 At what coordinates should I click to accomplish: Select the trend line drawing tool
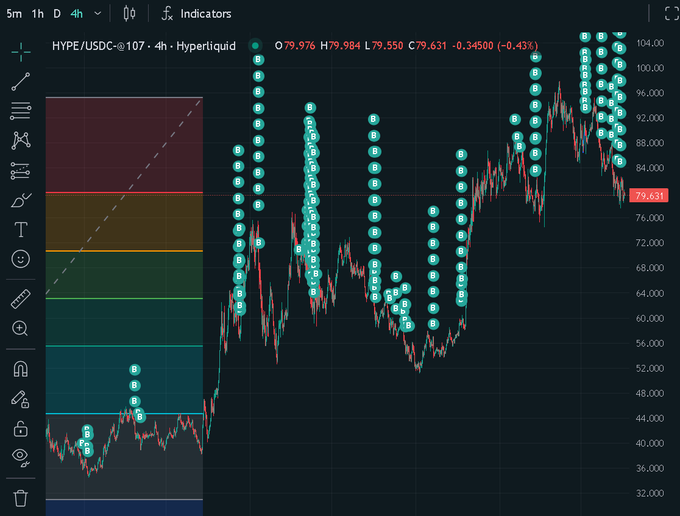point(20,82)
